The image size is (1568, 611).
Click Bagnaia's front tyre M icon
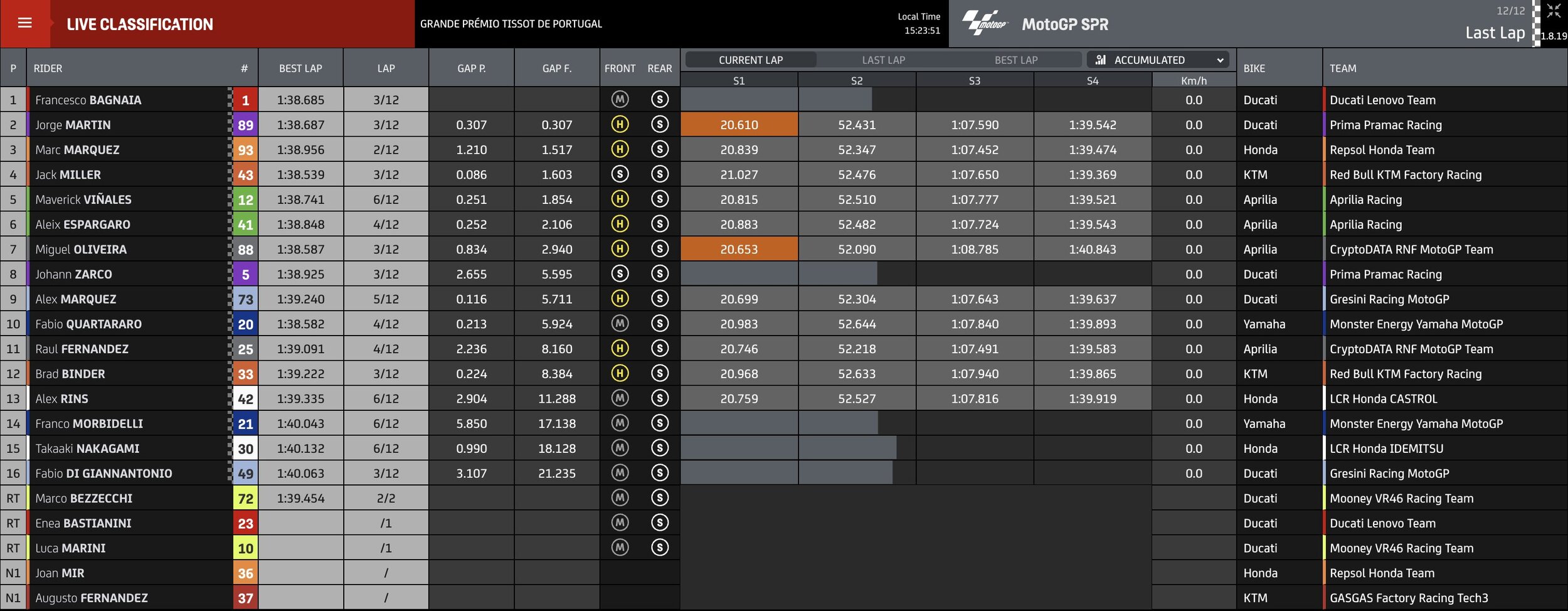click(620, 99)
